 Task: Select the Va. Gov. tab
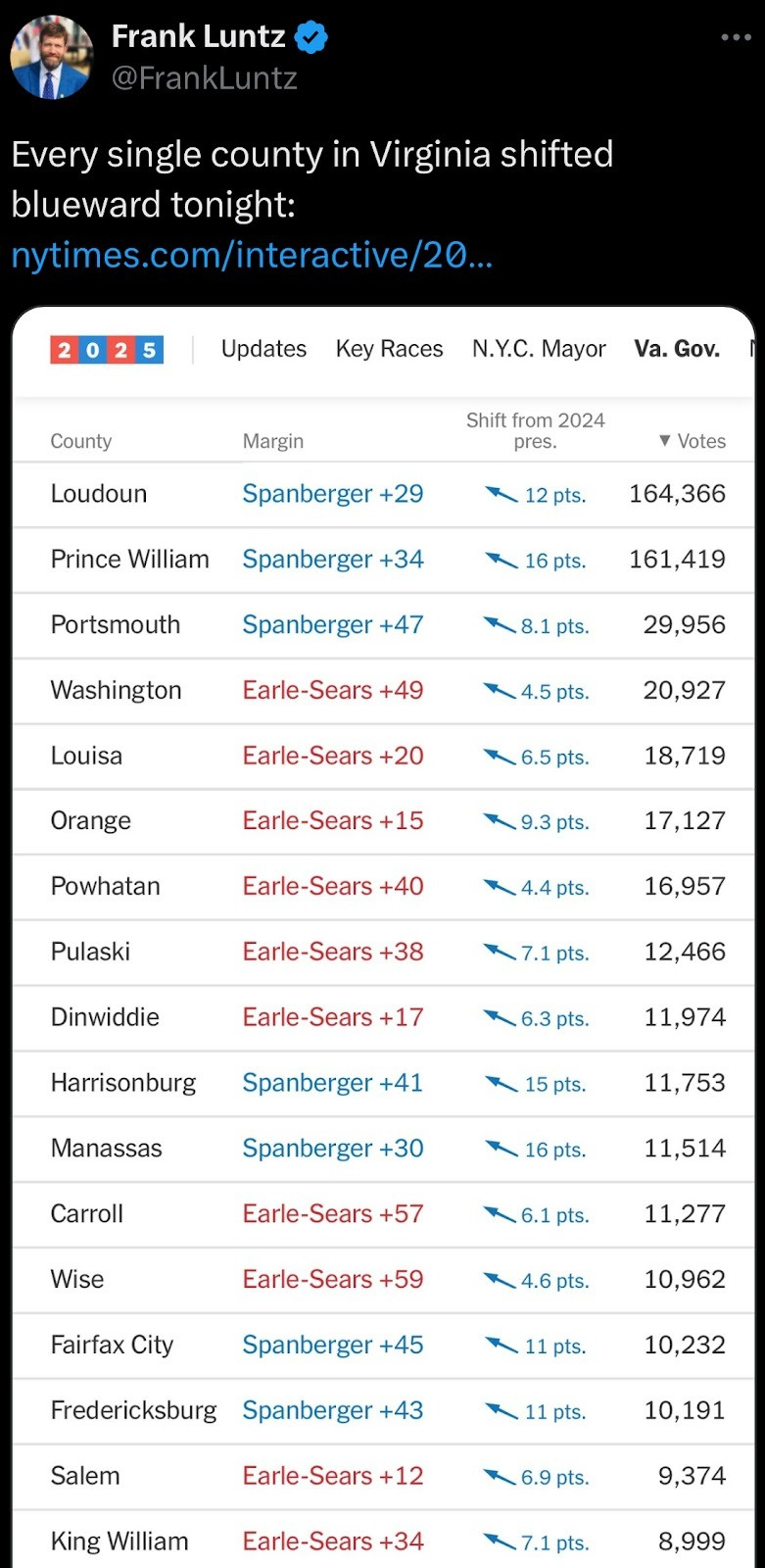point(677,349)
